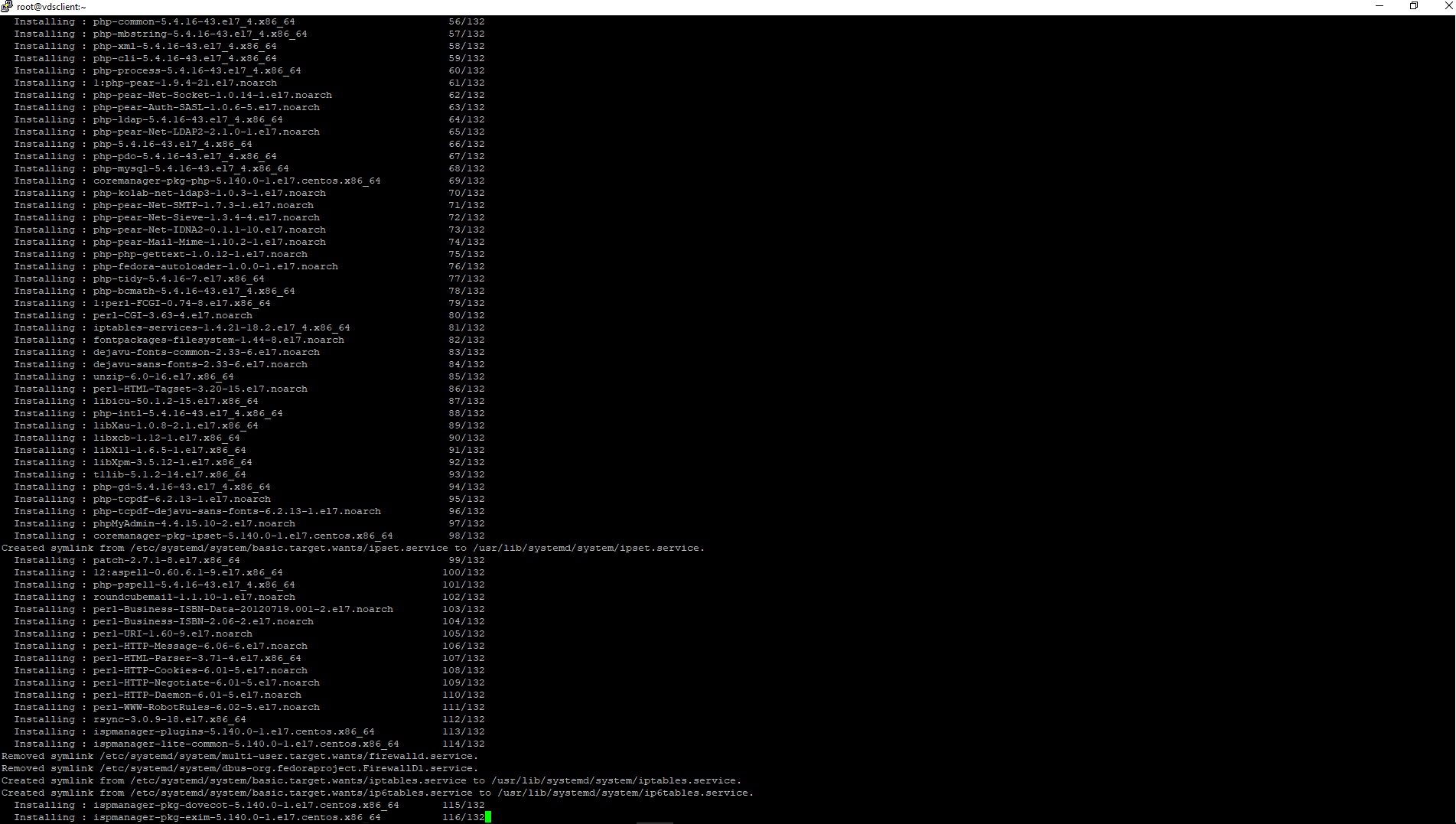
Task: Click php-pear-Net-LDAP2-2.1.0-1.el7.noarch text
Action: [207, 132]
